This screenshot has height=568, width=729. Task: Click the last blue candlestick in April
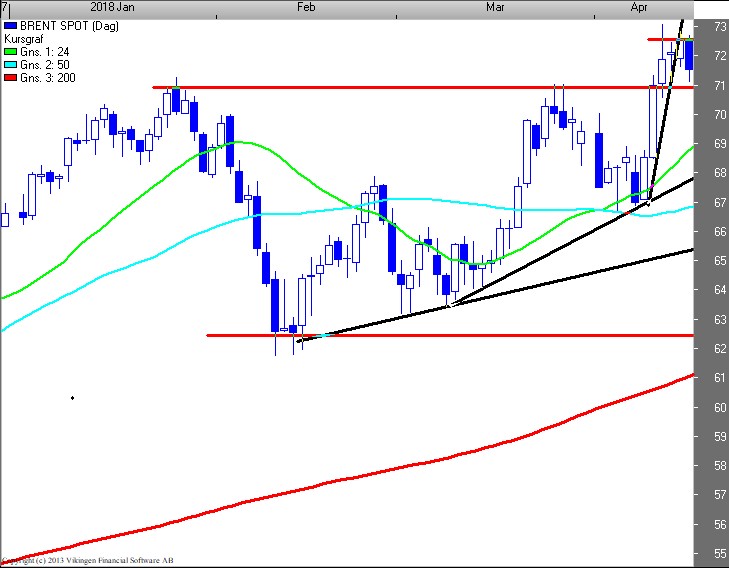(689, 55)
